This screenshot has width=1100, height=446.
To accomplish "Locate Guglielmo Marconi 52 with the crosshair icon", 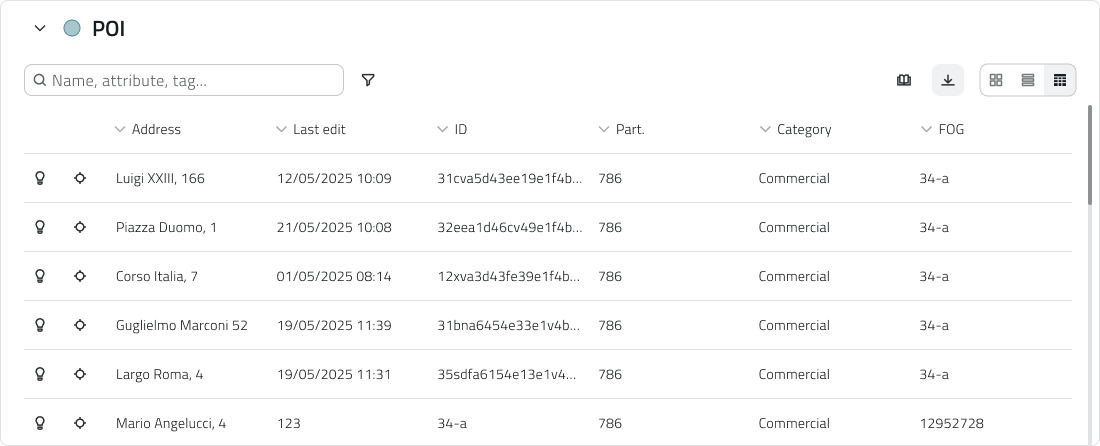I will (x=80, y=325).
